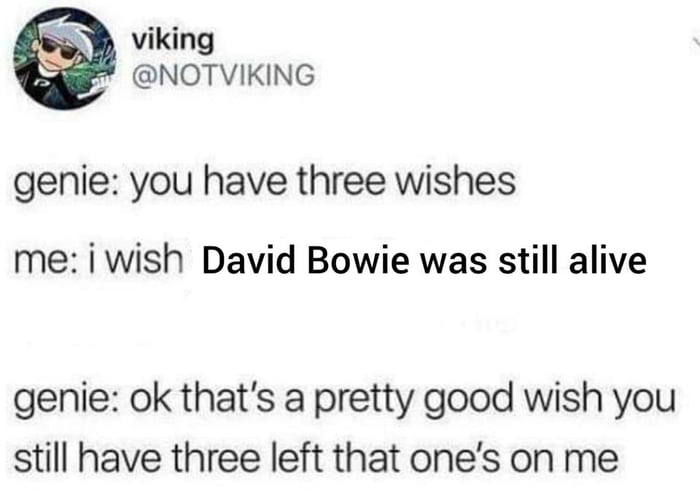Viewport: 700px width, 491px height.
Task: Open the @NOTVIKING handle link
Action: click(x=224, y=75)
